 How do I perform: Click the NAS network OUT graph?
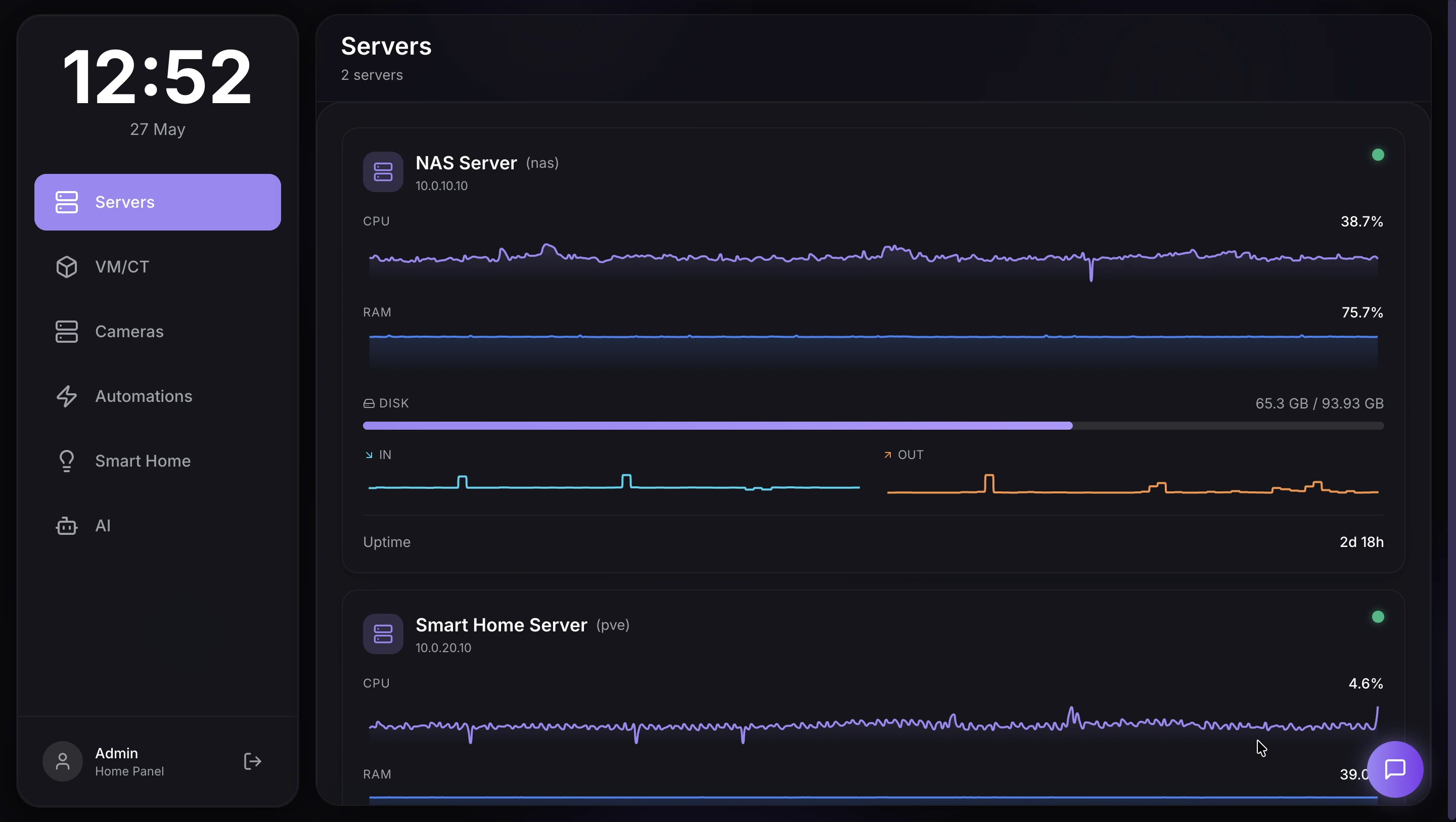point(1132,484)
